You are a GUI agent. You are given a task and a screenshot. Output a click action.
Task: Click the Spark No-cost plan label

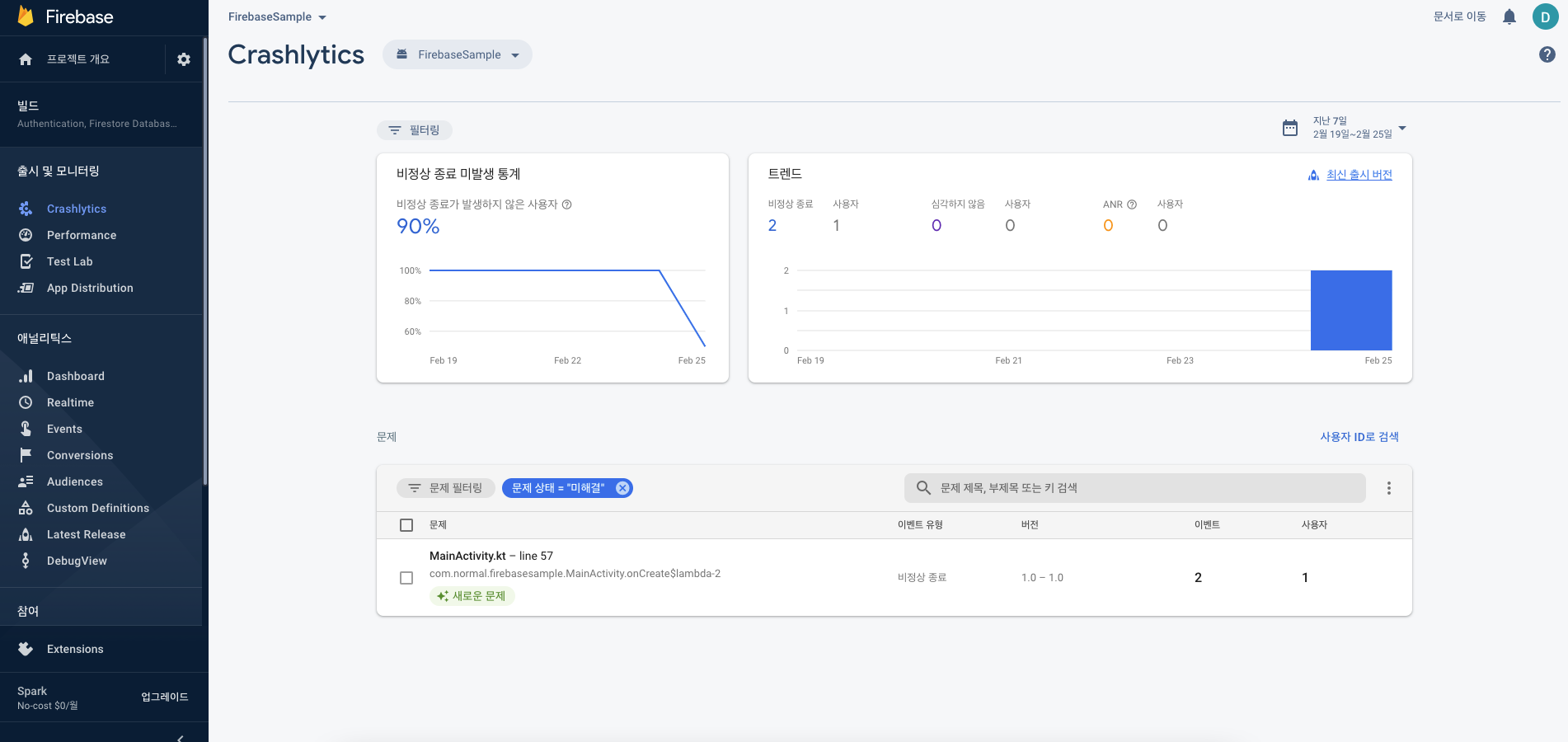(48, 697)
